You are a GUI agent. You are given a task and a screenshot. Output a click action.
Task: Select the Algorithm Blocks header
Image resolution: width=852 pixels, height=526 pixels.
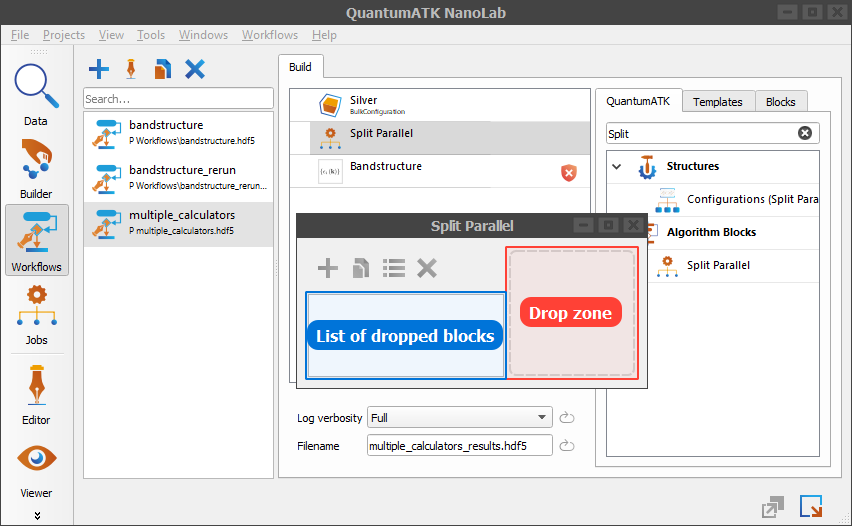pos(711,232)
